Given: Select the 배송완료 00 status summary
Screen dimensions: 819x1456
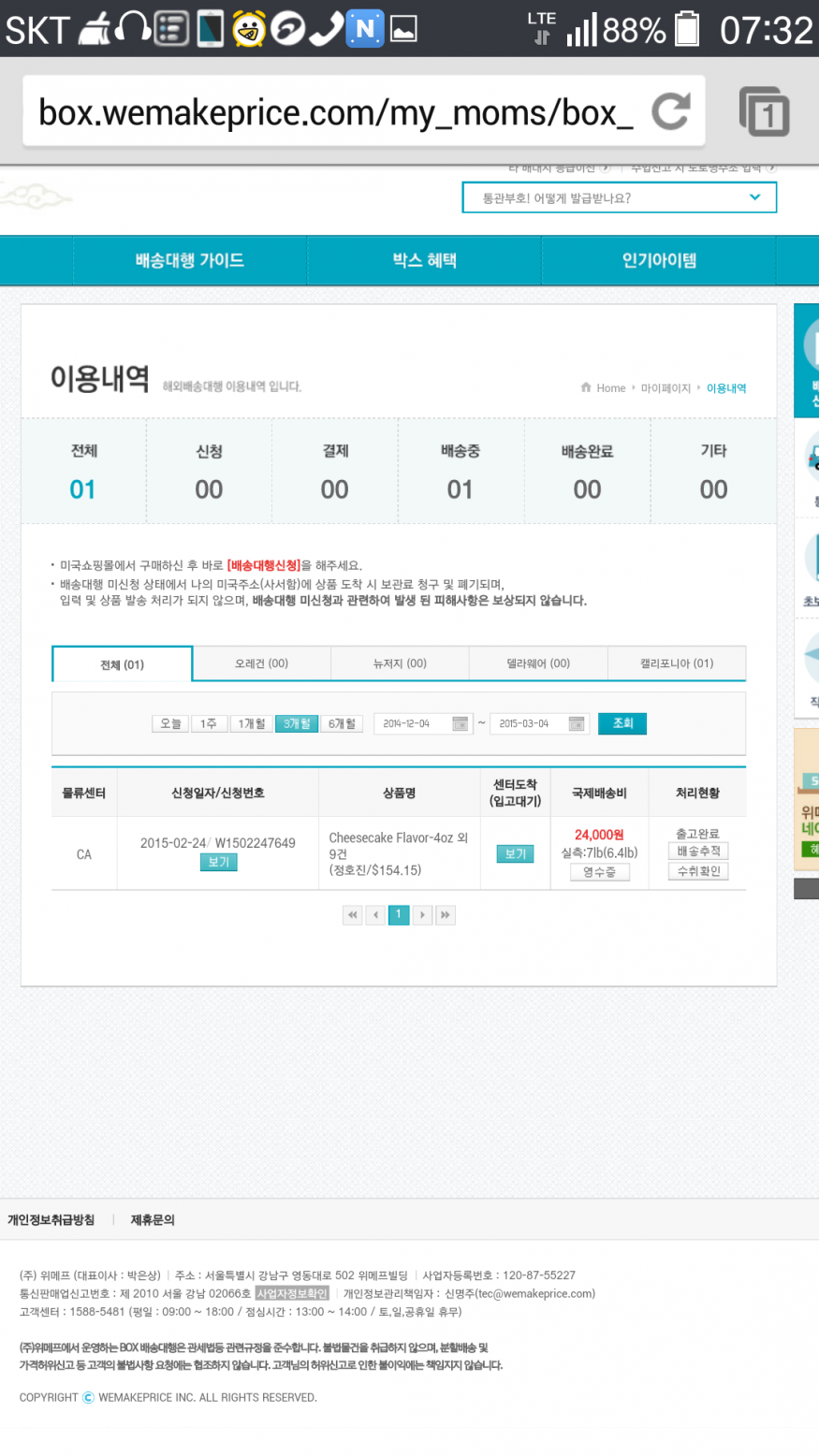Looking at the screenshot, I should click(x=587, y=471).
